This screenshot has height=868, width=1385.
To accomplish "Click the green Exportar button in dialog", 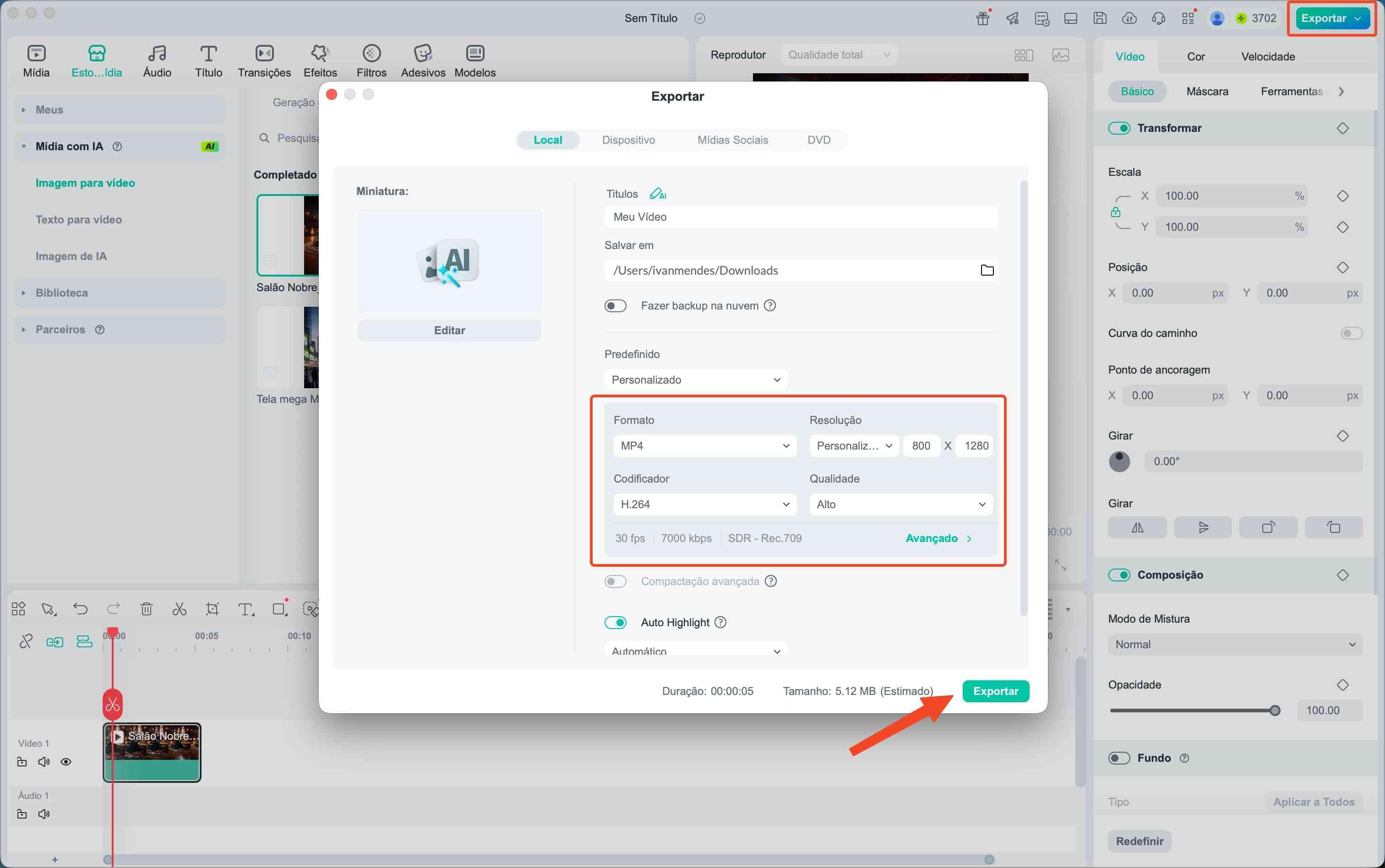I will [x=995, y=691].
